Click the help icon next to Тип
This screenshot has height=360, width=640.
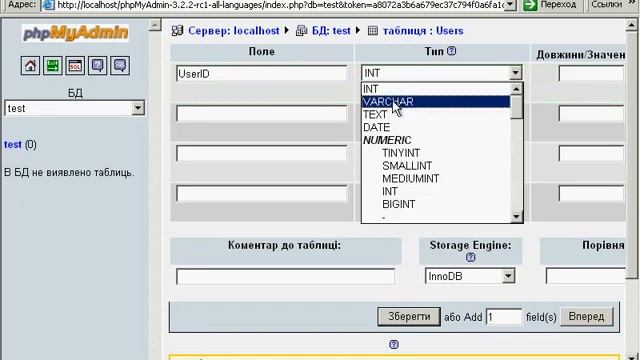(x=451, y=51)
